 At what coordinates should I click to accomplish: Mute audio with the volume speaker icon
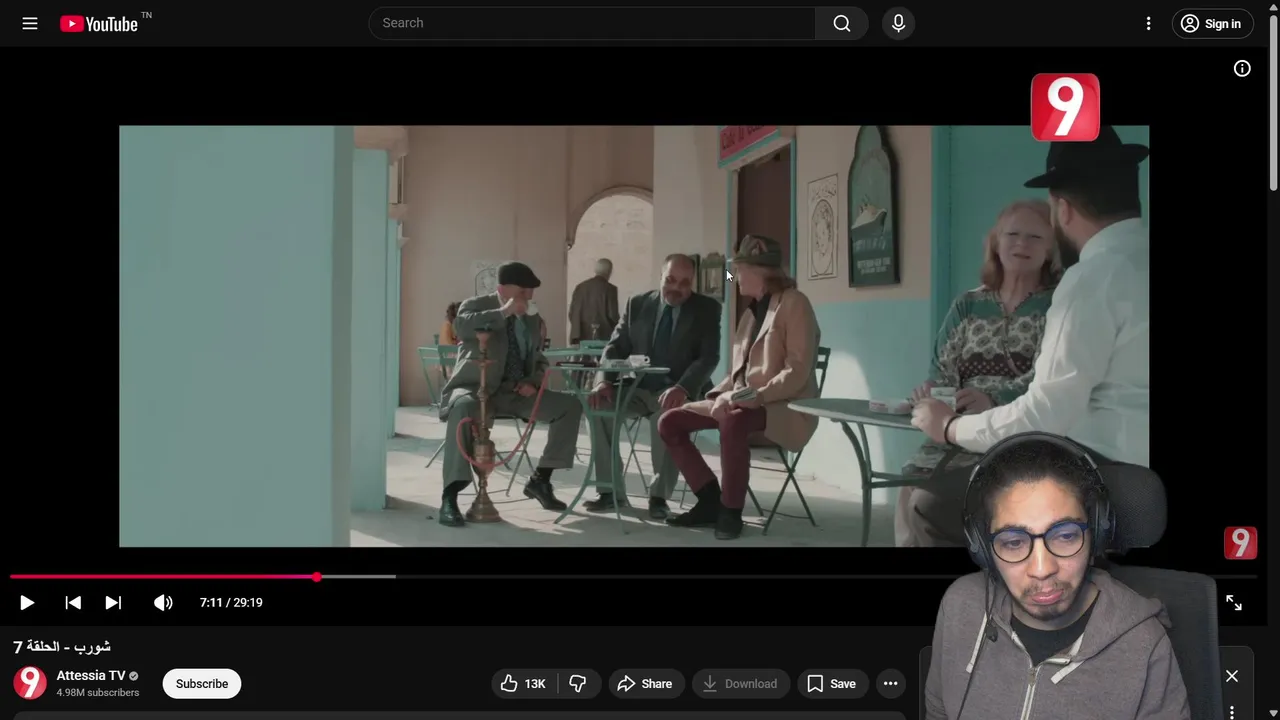coord(163,602)
